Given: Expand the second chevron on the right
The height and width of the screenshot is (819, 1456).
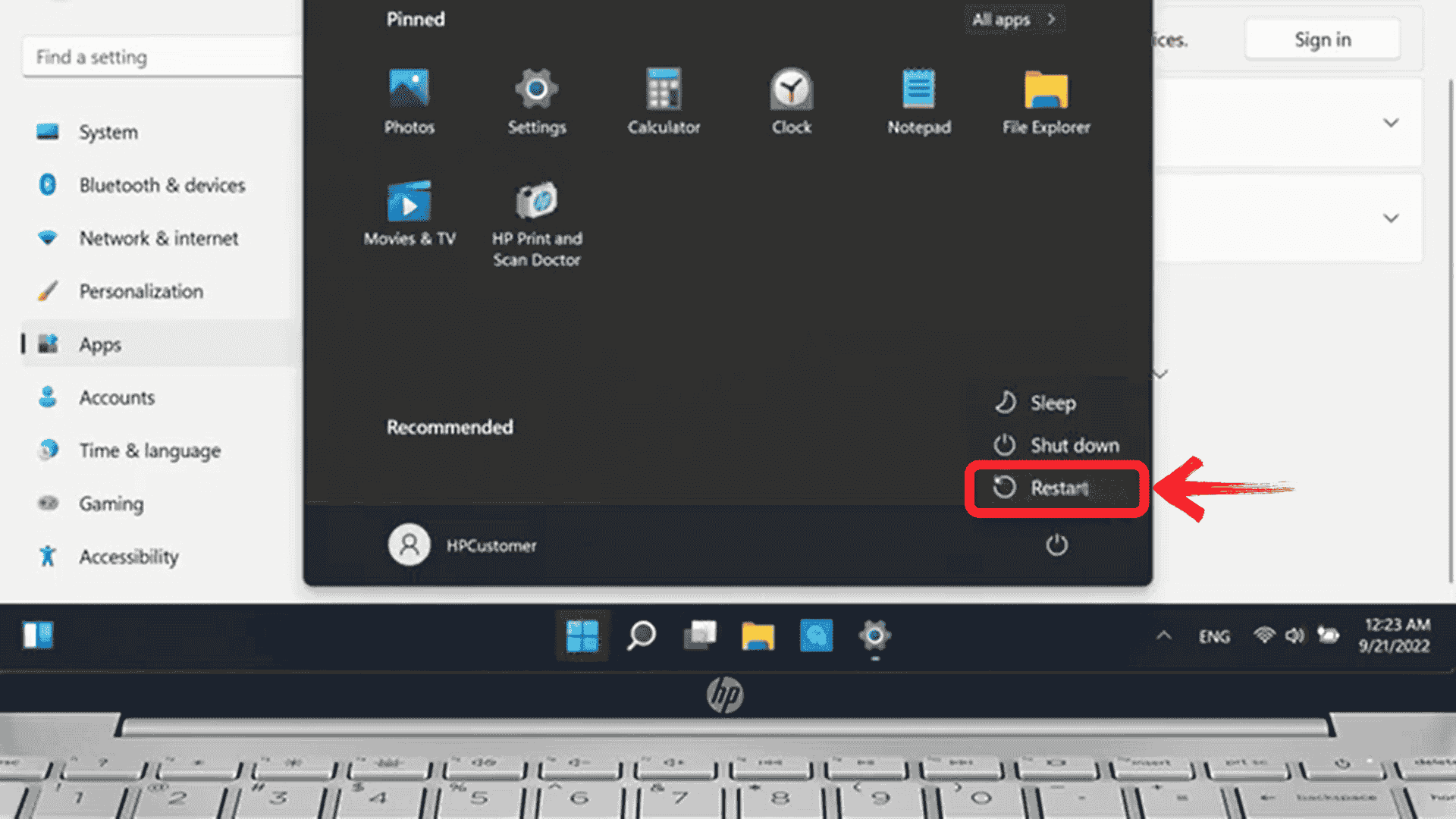Looking at the screenshot, I should pos(1392,218).
